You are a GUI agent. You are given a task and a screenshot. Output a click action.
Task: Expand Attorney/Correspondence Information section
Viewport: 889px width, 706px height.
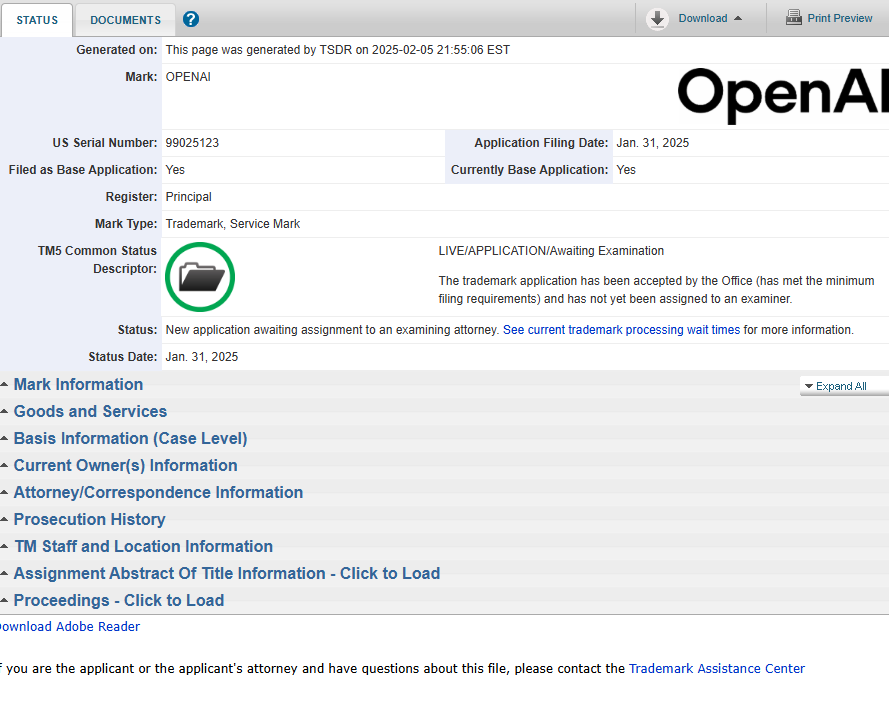point(158,493)
